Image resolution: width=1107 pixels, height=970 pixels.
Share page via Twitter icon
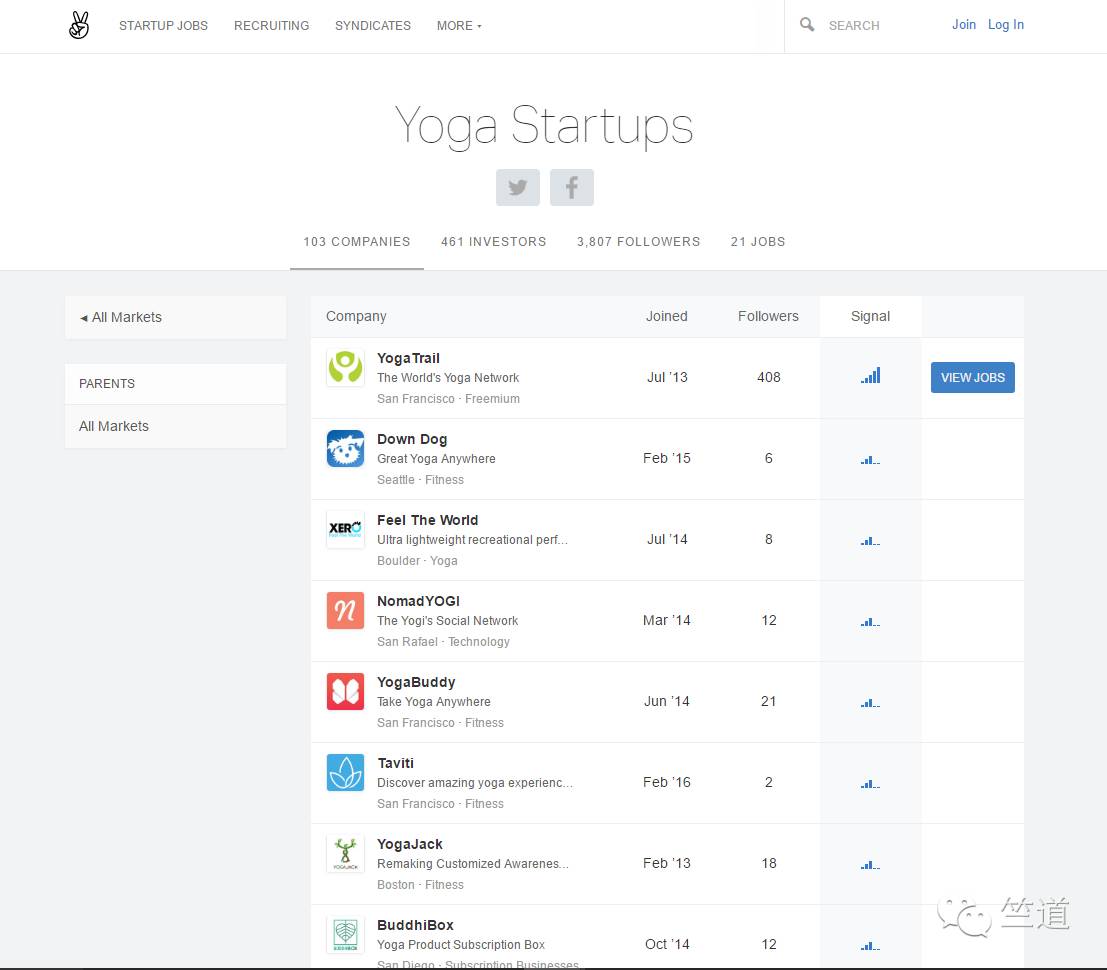pyautogui.click(x=517, y=188)
